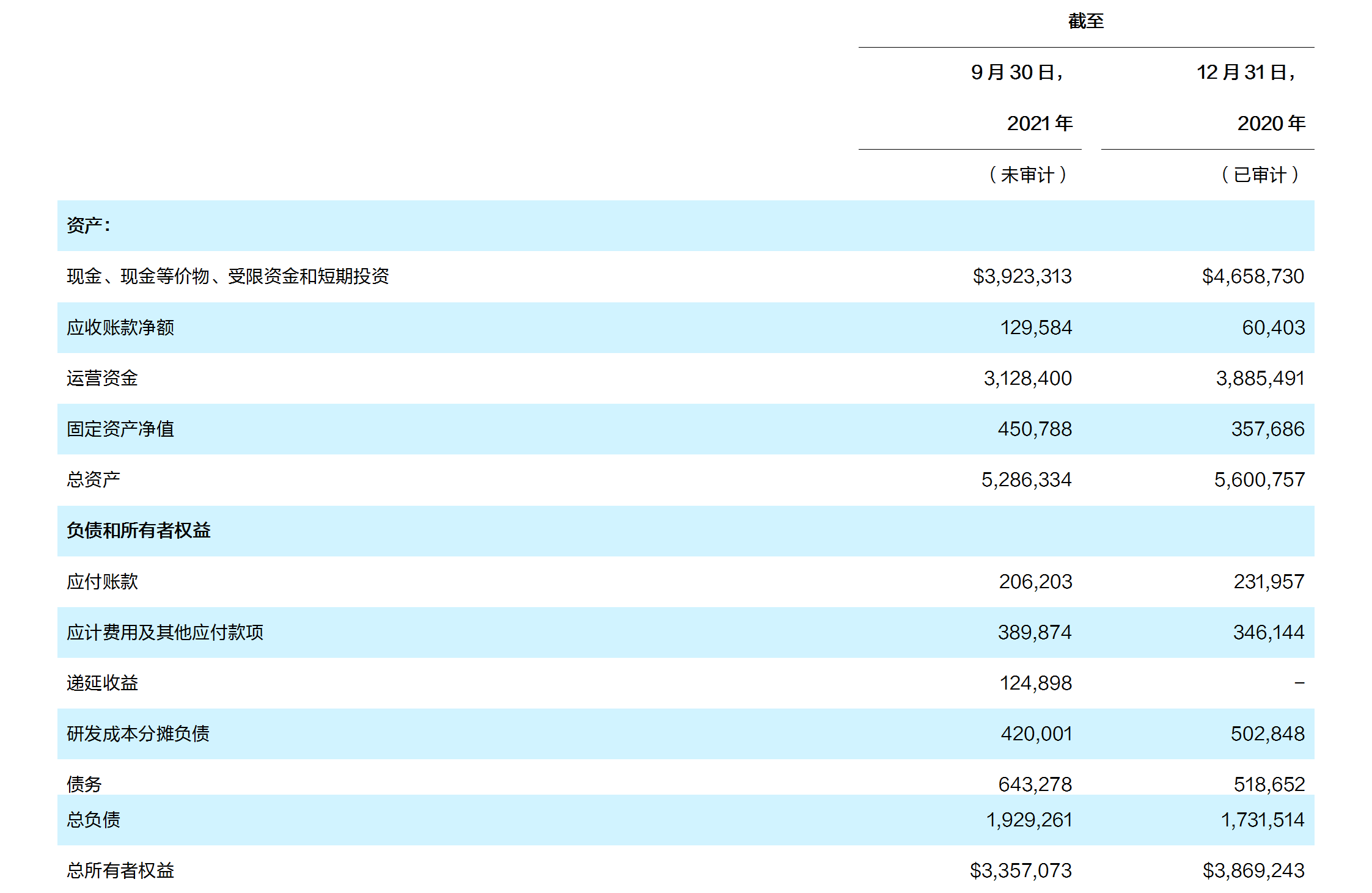The image size is (1372, 893).
Task: Select value 124,898
Action: (1036, 683)
